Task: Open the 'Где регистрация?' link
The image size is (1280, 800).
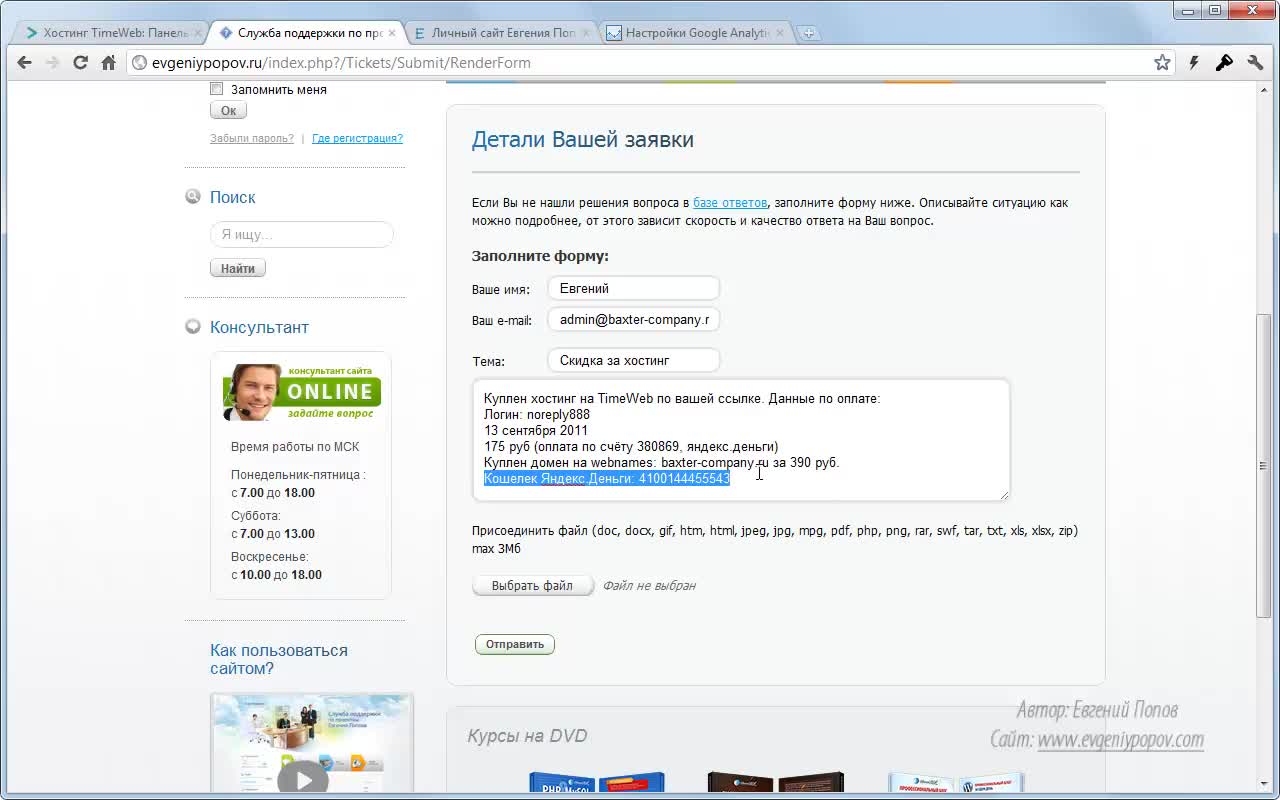Action: pos(357,139)
